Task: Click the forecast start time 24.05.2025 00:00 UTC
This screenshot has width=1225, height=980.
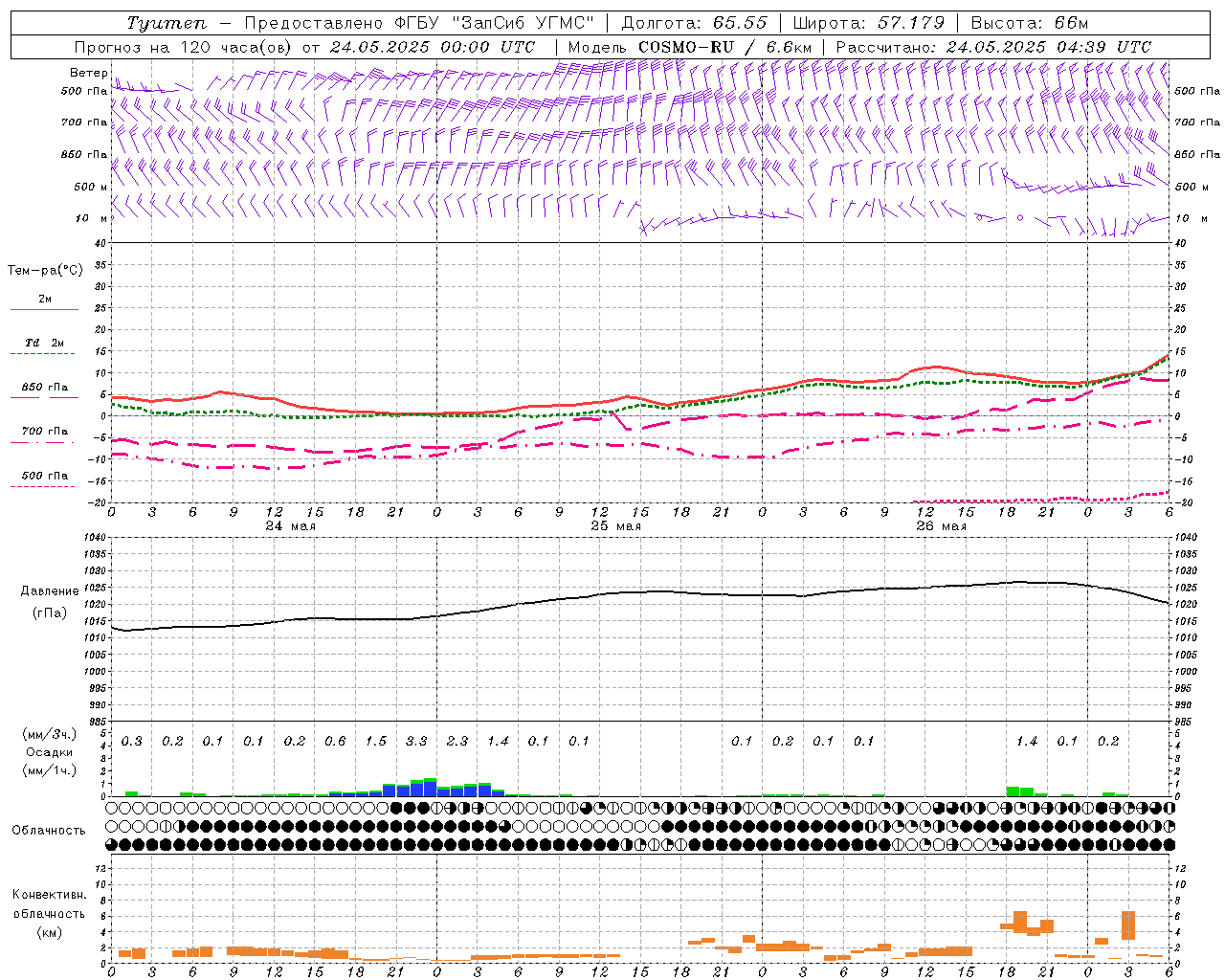Action: click(x=432, y=47)
